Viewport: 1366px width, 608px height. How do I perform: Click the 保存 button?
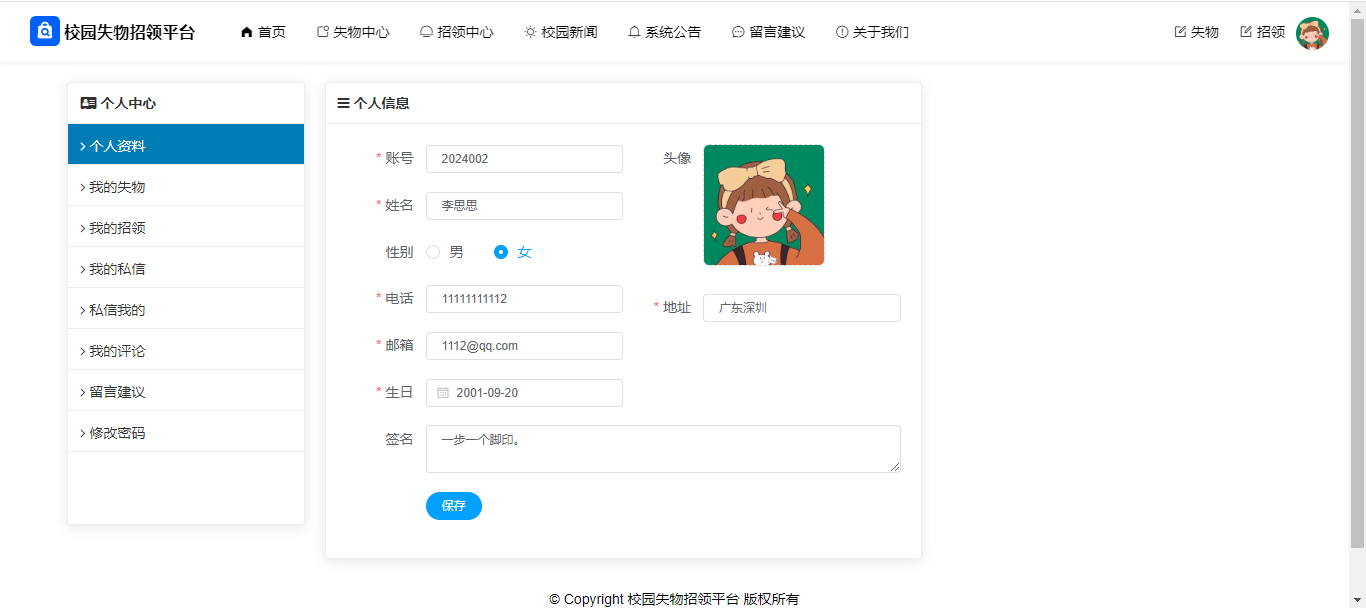pos(454,506)
